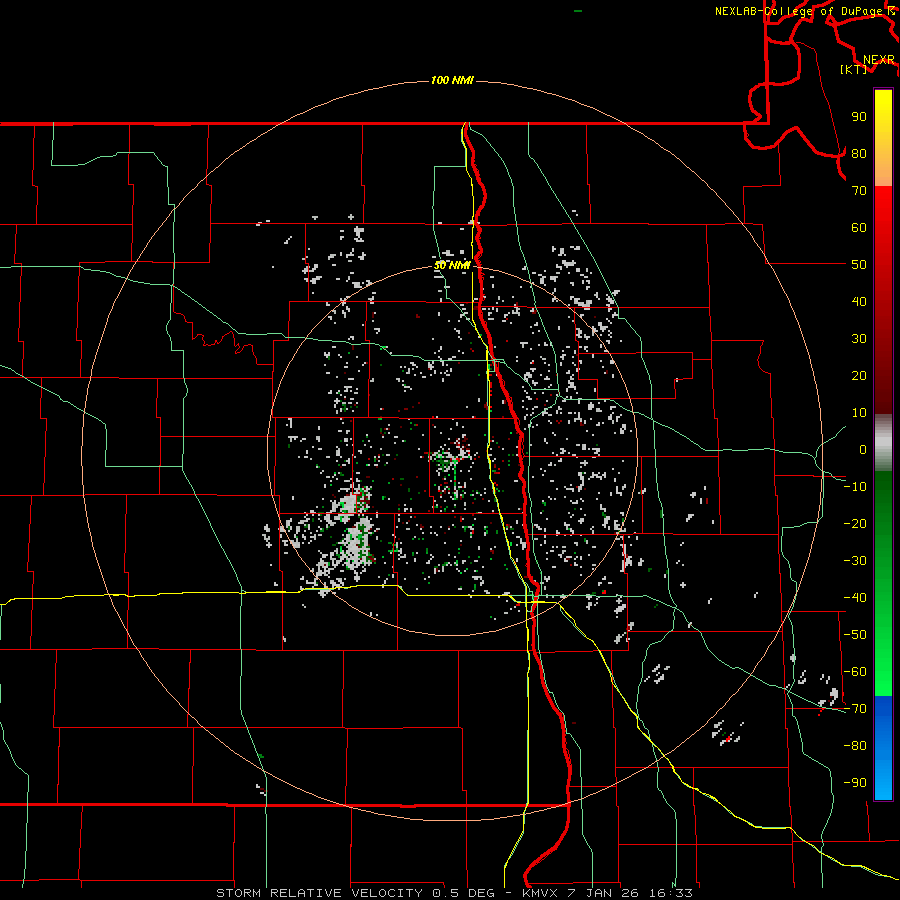
Task: Click the -60 value on velocity scale
Action: 855,672
